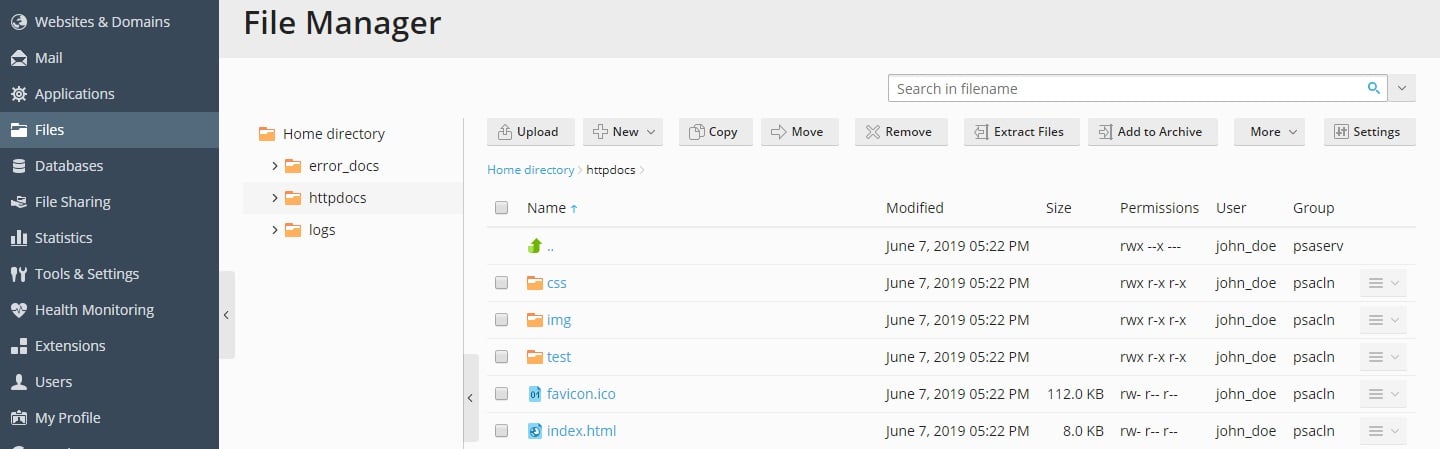Open the New dropdown in toolbar

(626, 132)
